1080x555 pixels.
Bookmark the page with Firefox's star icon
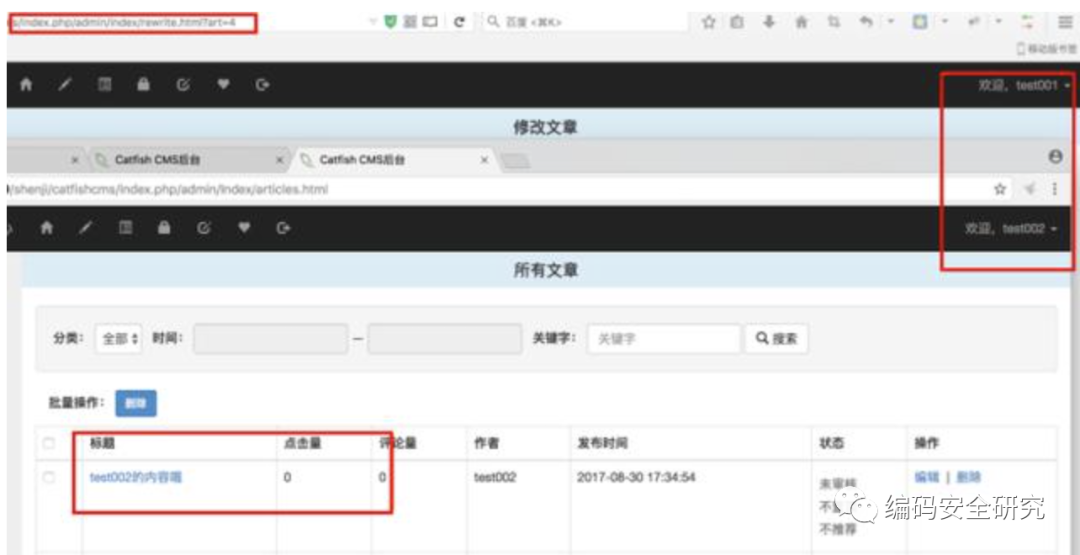pyautogui.click(x=708, y=22)
